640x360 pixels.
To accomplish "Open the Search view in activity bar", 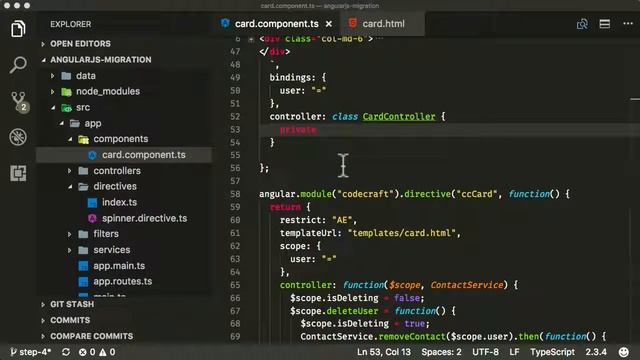I will [x=18, y=64].
